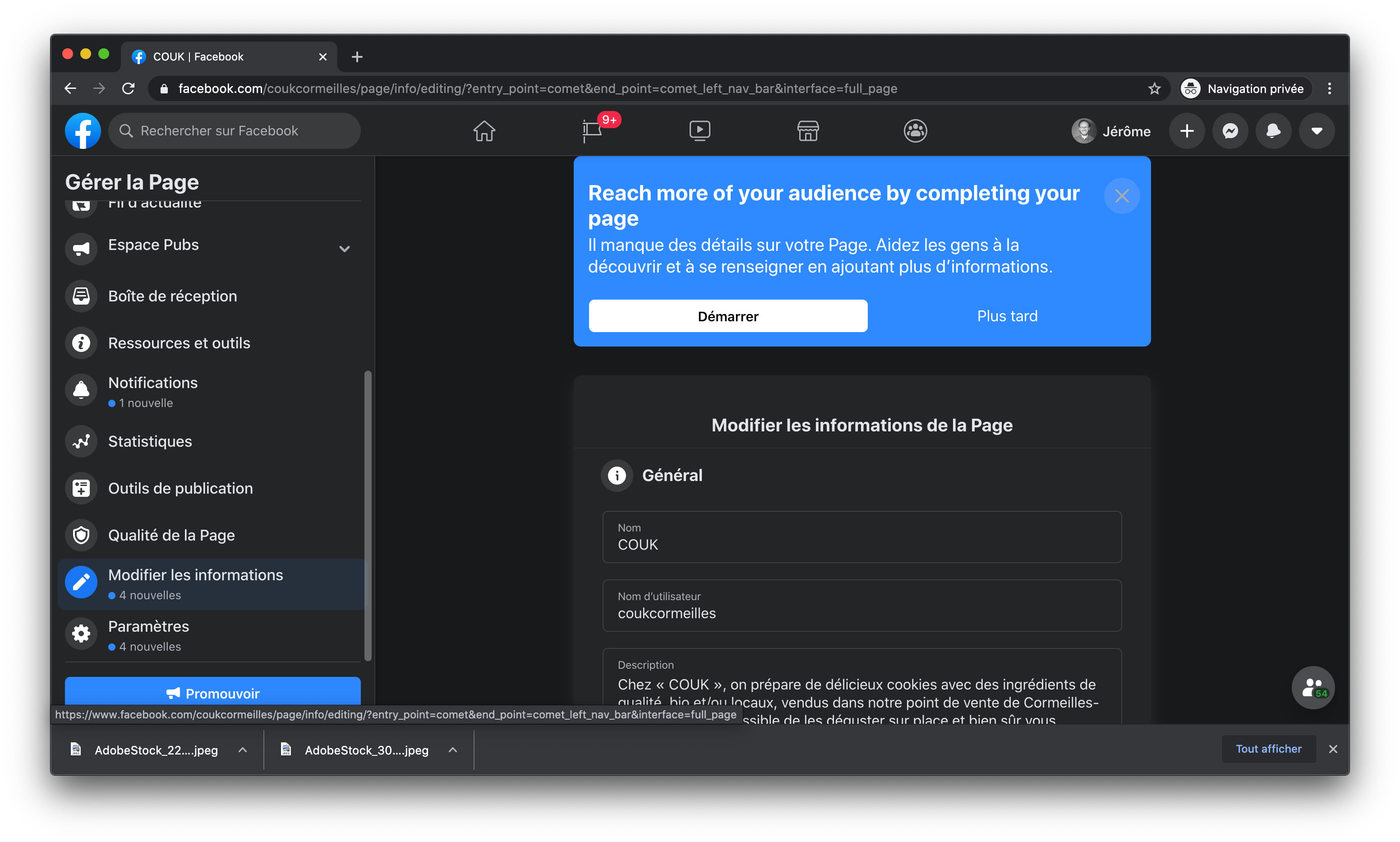Open Jérôme profile link
Screen dimensions: 1400x842
[x=1110, y=131]
